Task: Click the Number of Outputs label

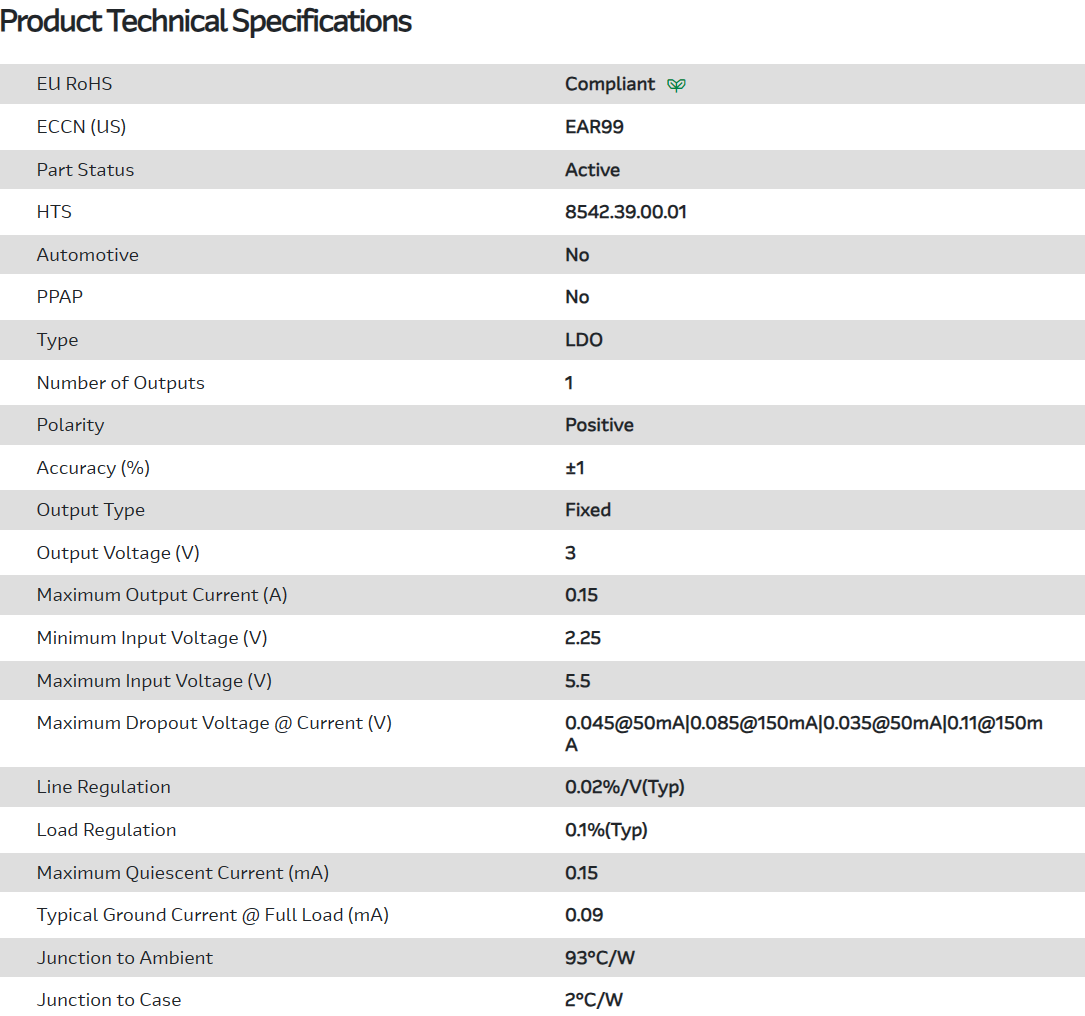Action: pyautogui.click(x=120, y=383)
